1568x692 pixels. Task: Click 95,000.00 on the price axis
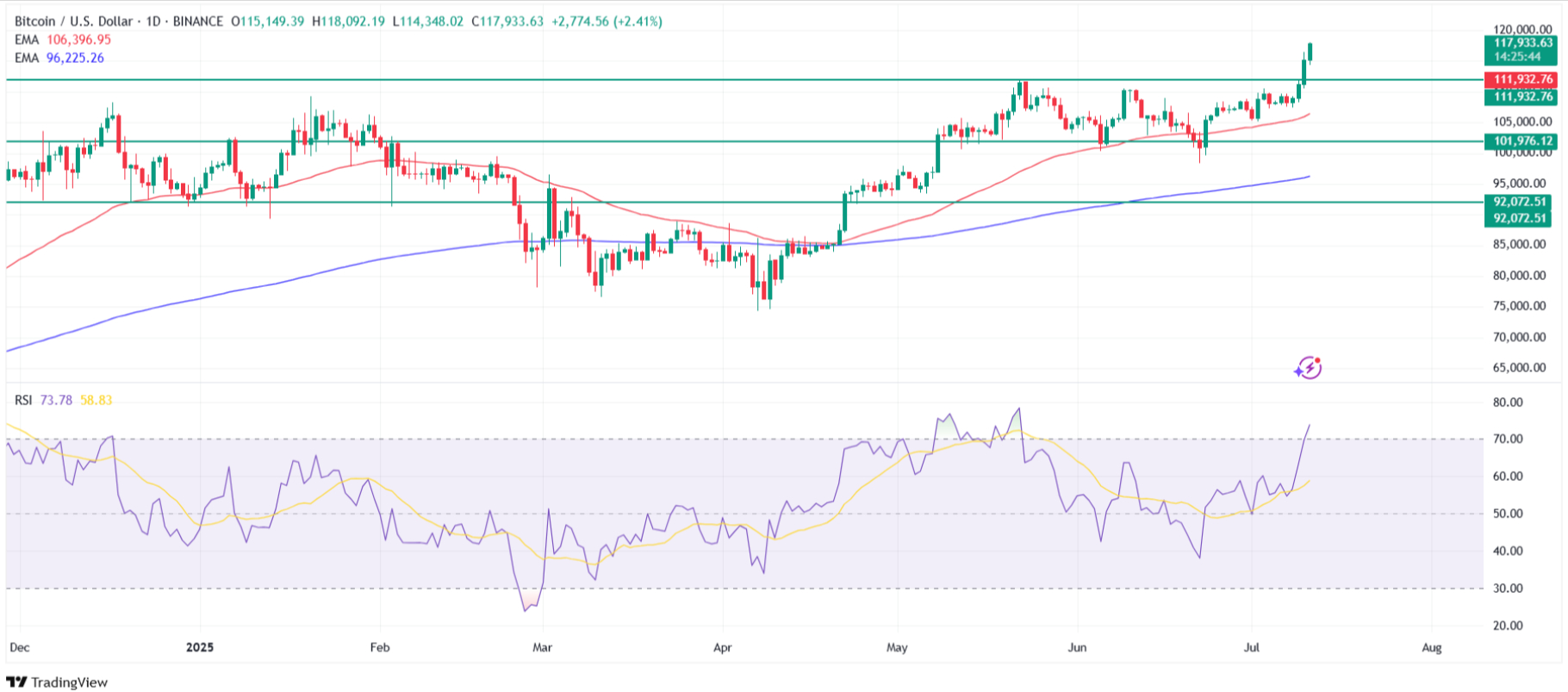point(1520,183)
